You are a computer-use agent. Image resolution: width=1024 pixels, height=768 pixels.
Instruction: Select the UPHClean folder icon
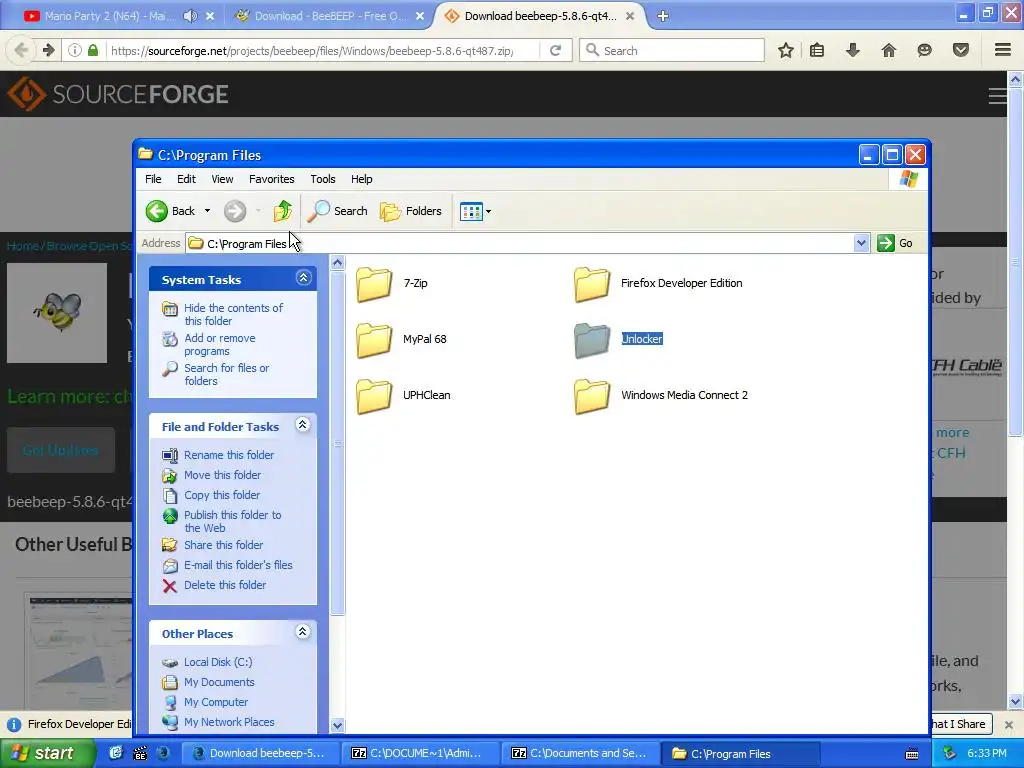point(374,396)
